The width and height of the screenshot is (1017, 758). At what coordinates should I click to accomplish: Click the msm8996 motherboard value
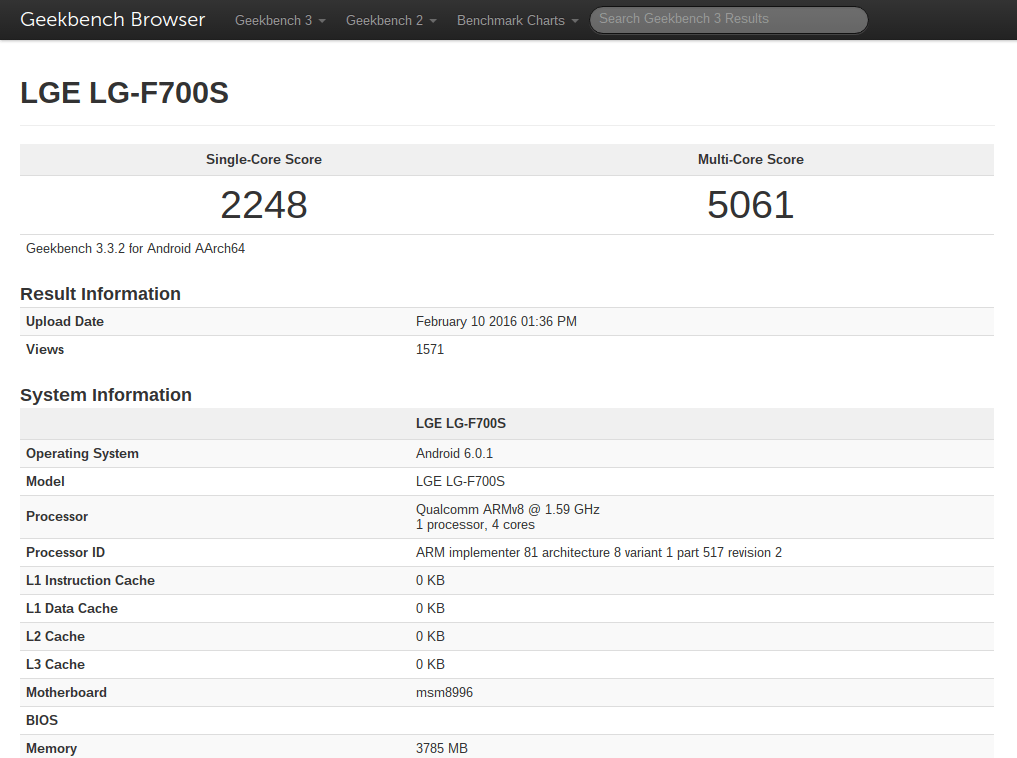tap(445, 692)
